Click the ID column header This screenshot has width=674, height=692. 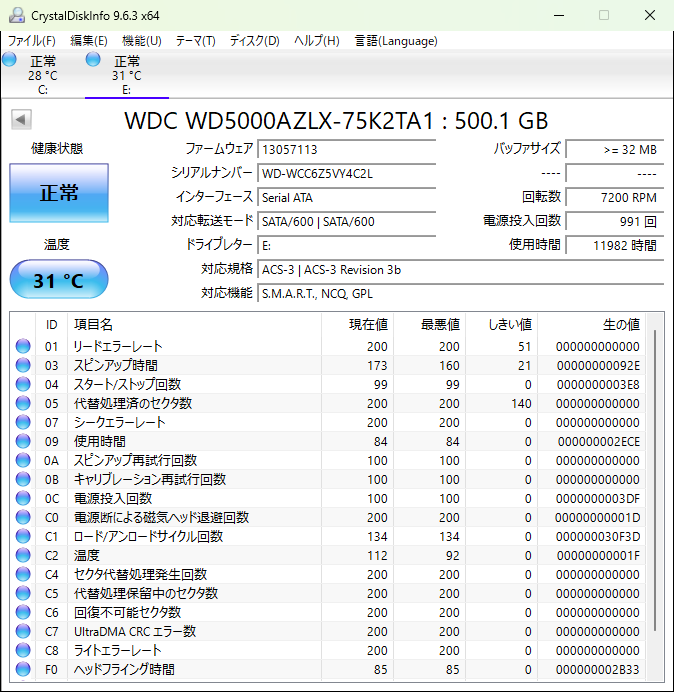[x=51, y=325]
